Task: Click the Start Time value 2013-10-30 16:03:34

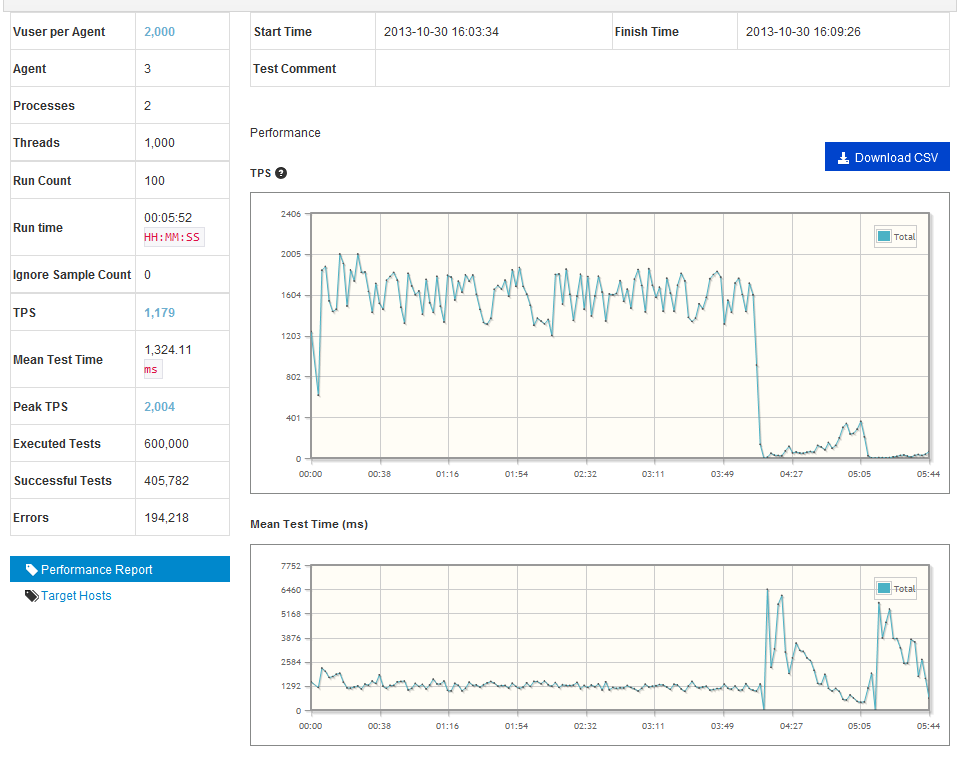Action: 441,32
